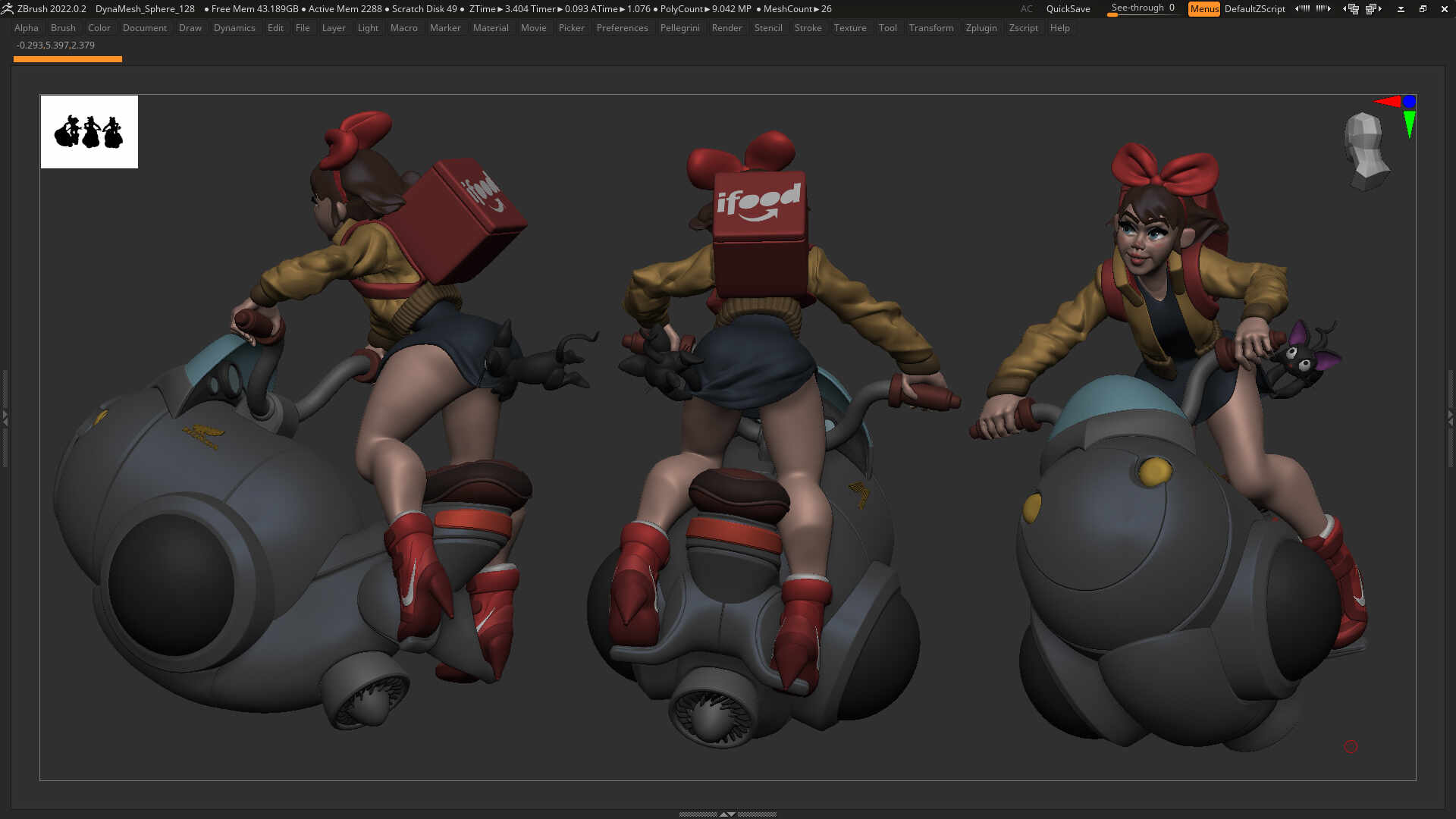Screen dimensions: 1456x819
Task: Open the Stroke menu
Action: (x=808, y=28)
